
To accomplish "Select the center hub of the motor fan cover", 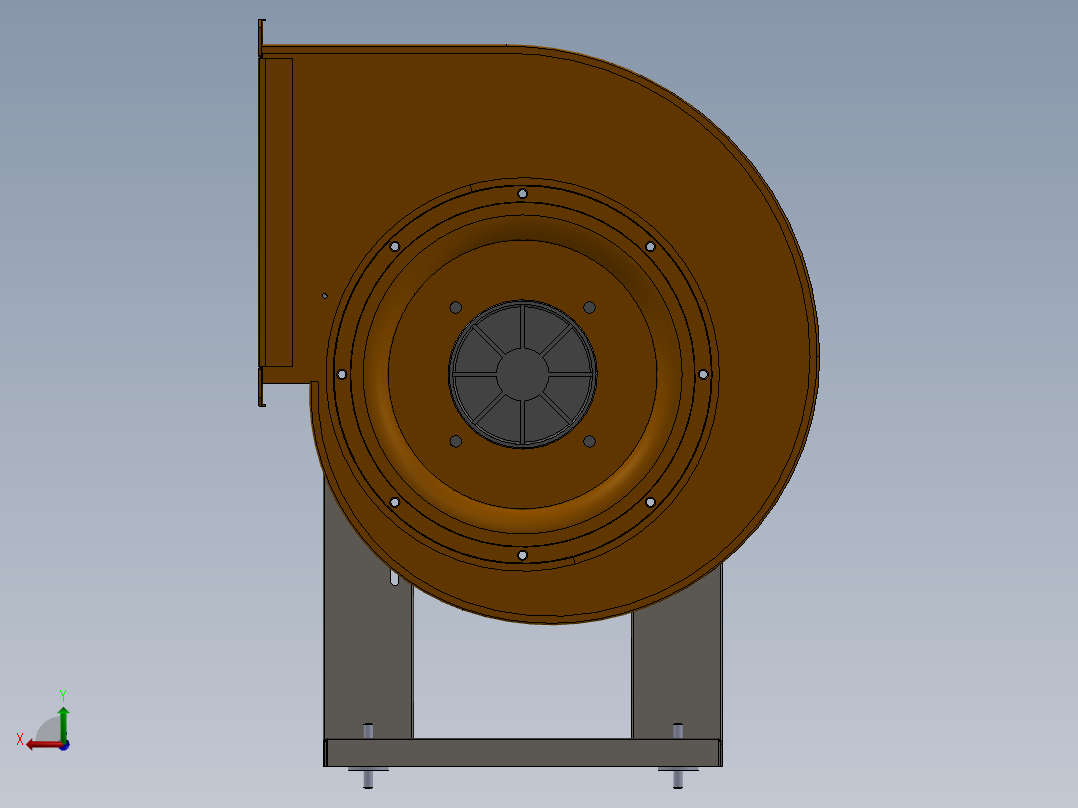I will [522, 374].
